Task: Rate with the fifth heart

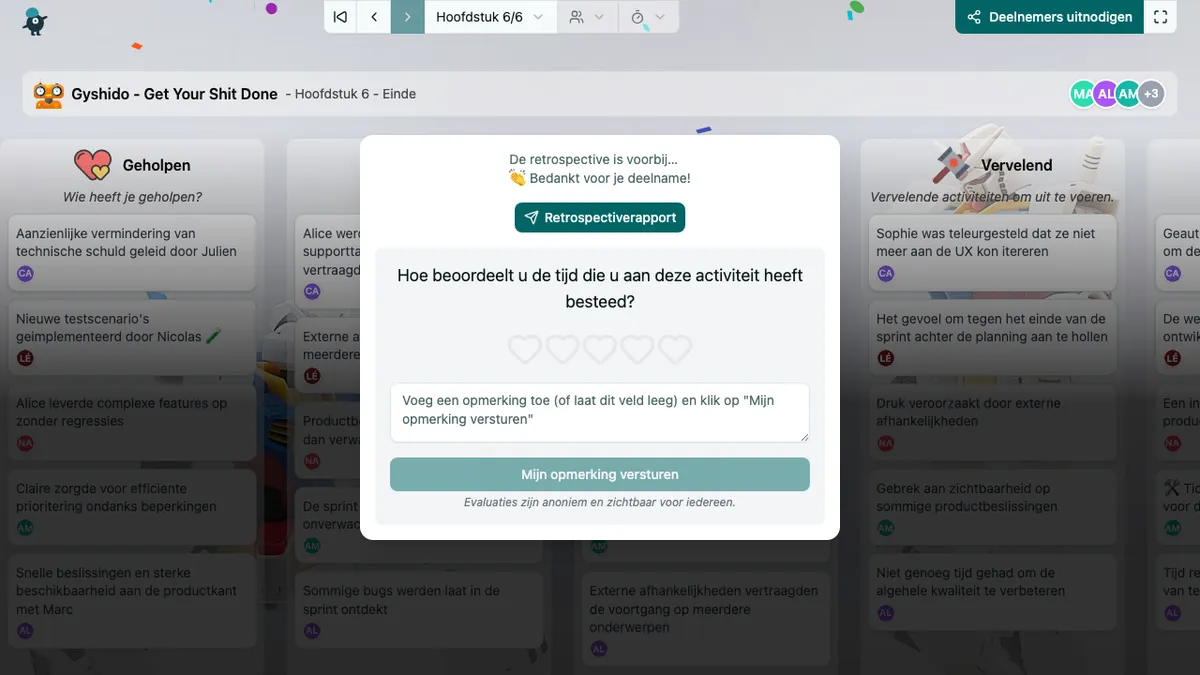Action: tap(675, 349)
